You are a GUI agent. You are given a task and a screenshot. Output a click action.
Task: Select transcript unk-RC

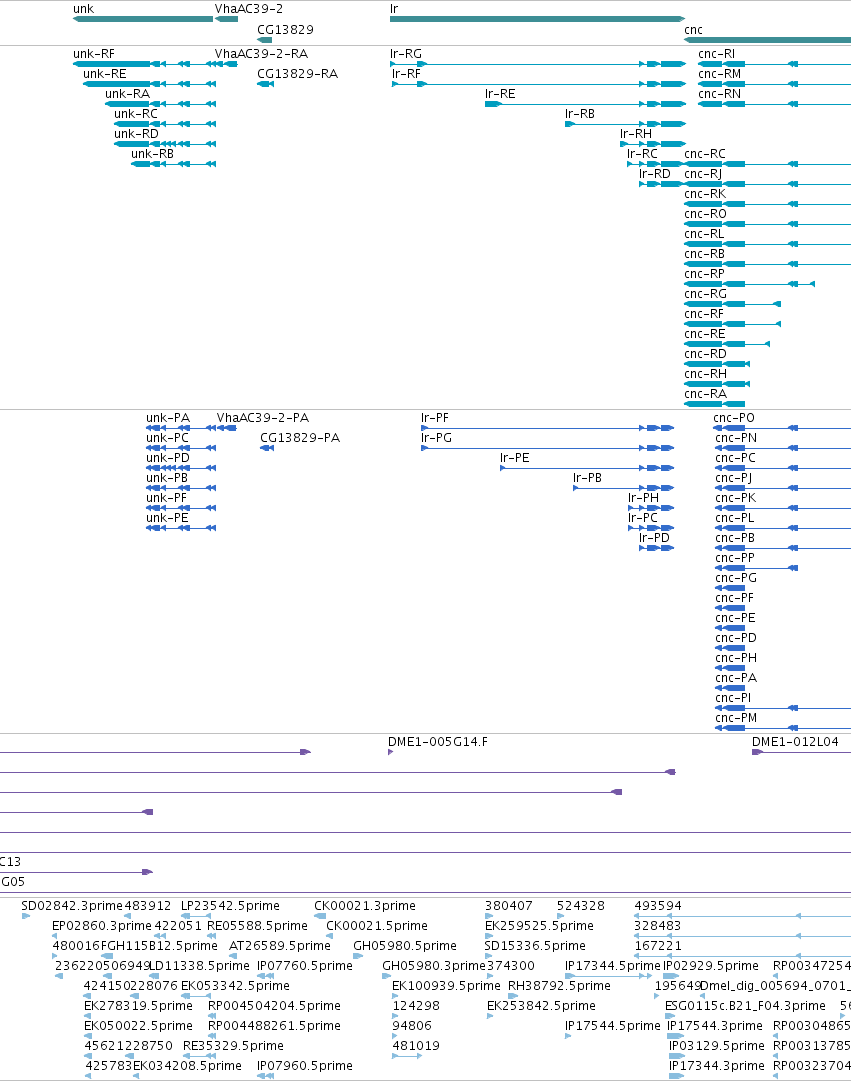pos(165,124)
